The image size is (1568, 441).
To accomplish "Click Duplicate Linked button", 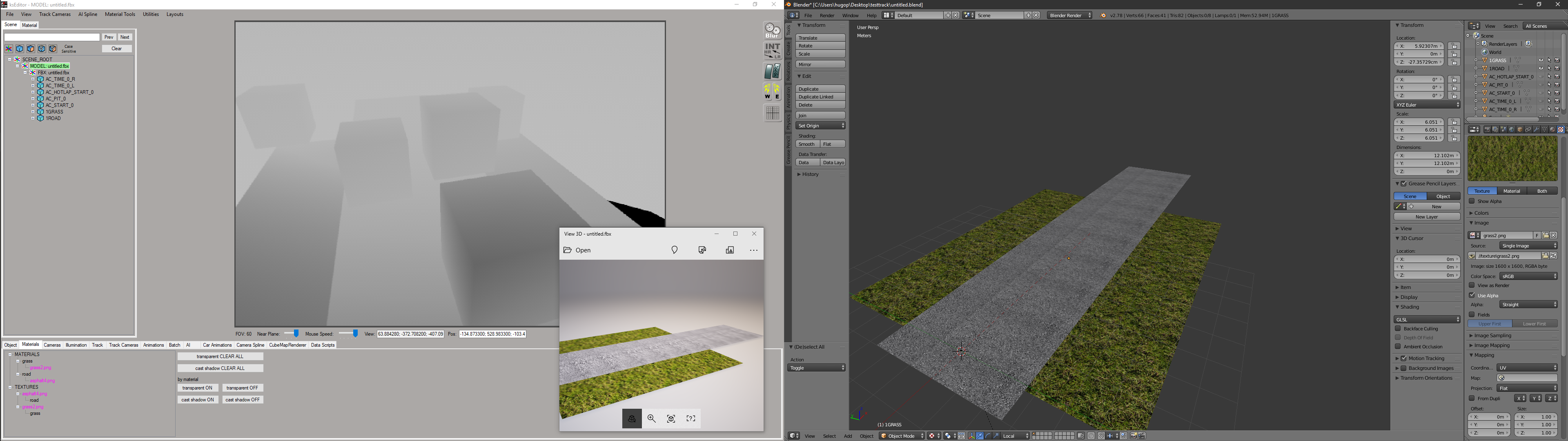I will (820, 97).
